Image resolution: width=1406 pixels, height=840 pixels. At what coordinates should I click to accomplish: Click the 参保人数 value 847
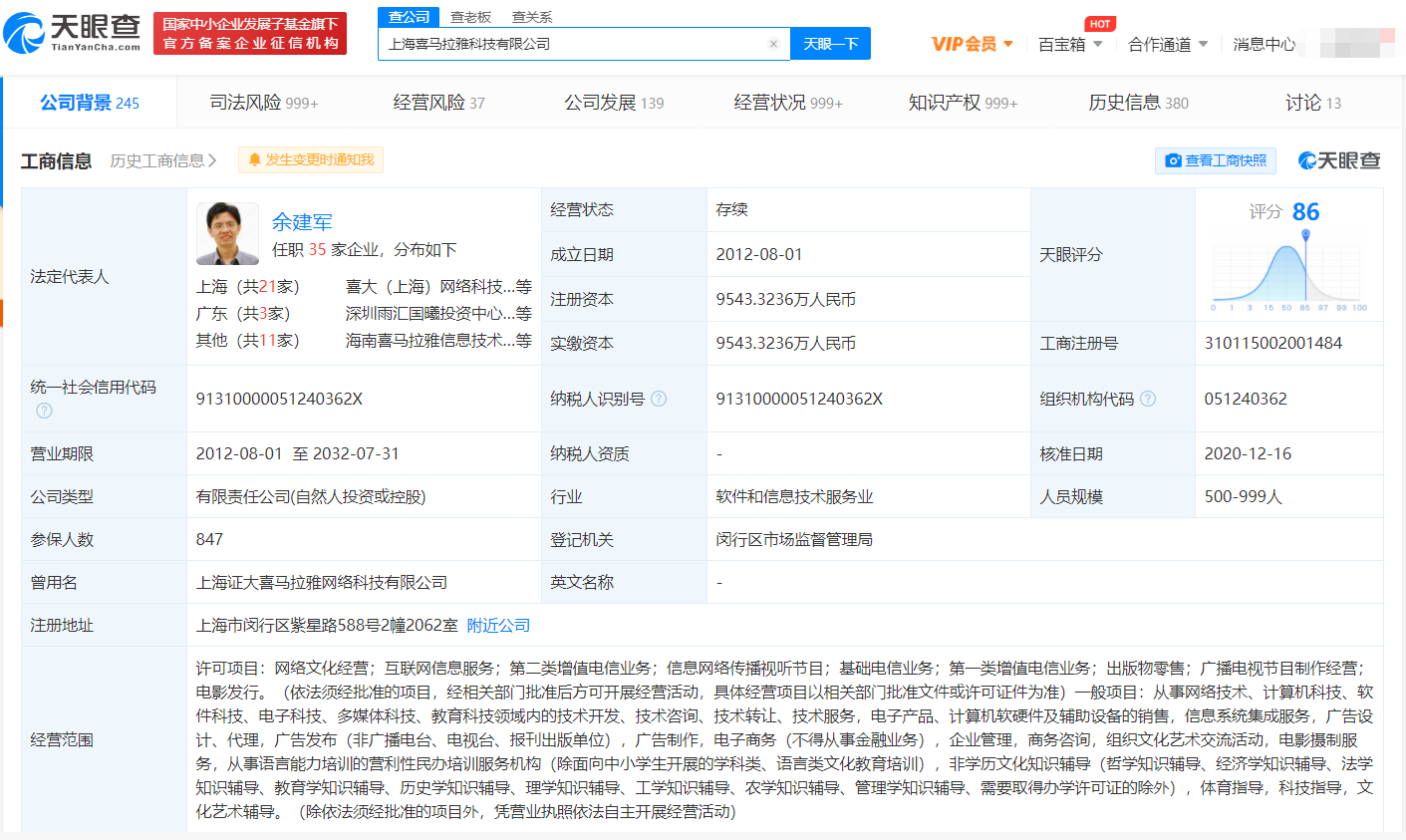tap(209, 539)
